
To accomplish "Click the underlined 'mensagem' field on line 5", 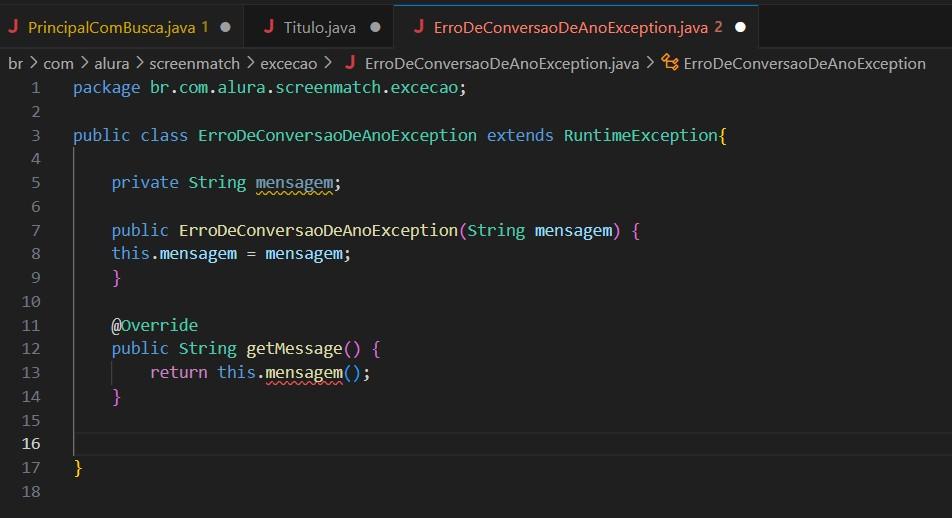I will coord(294,183).
